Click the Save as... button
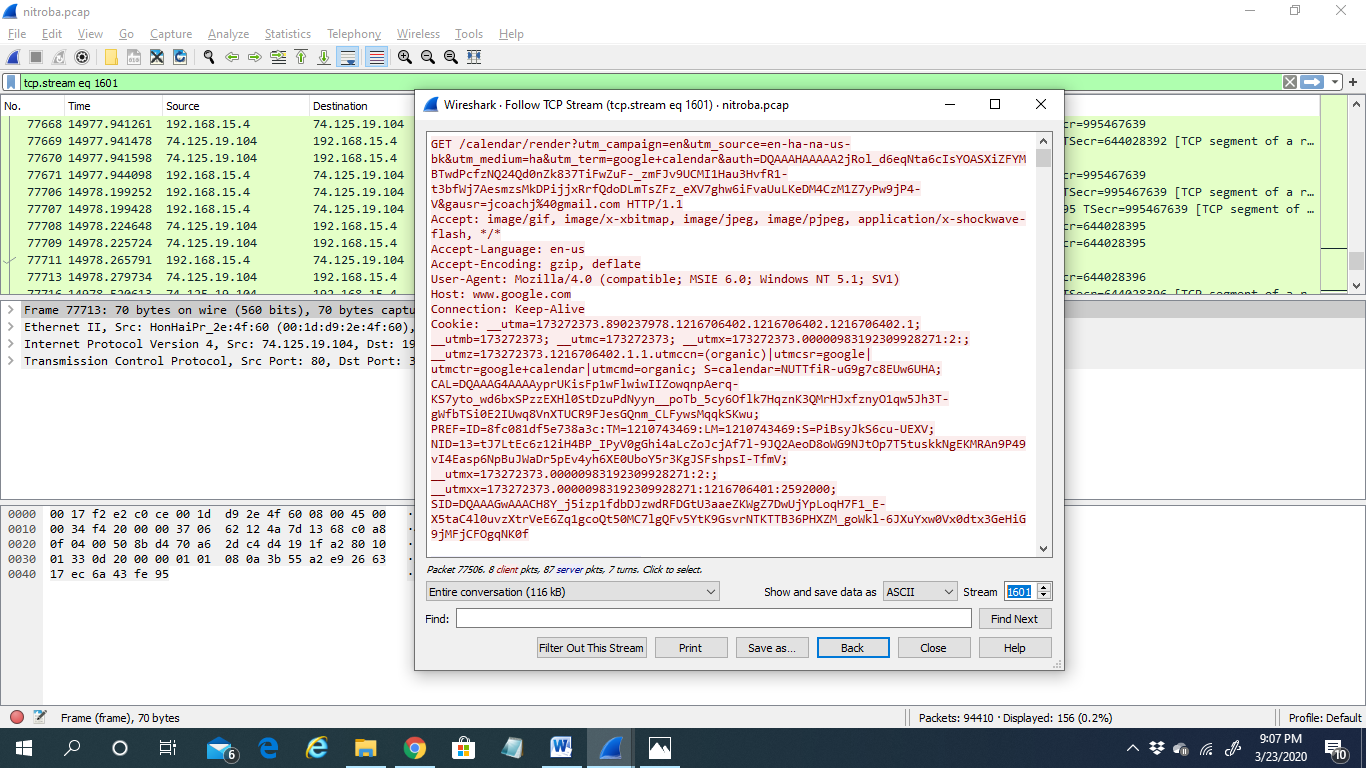1366x768 pixels. coord(771,648)
